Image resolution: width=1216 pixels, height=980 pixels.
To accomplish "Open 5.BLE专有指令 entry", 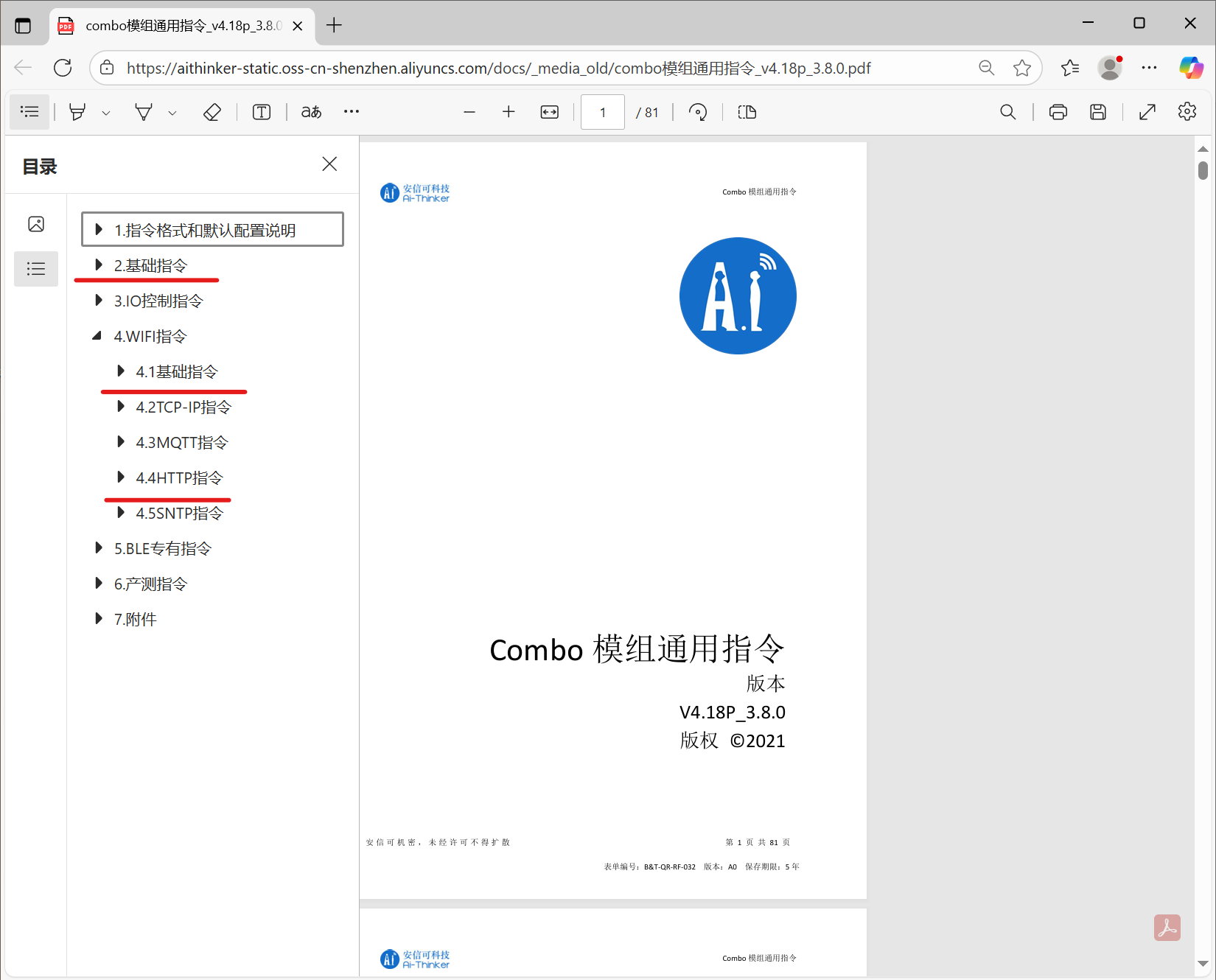I will (162, 548).
